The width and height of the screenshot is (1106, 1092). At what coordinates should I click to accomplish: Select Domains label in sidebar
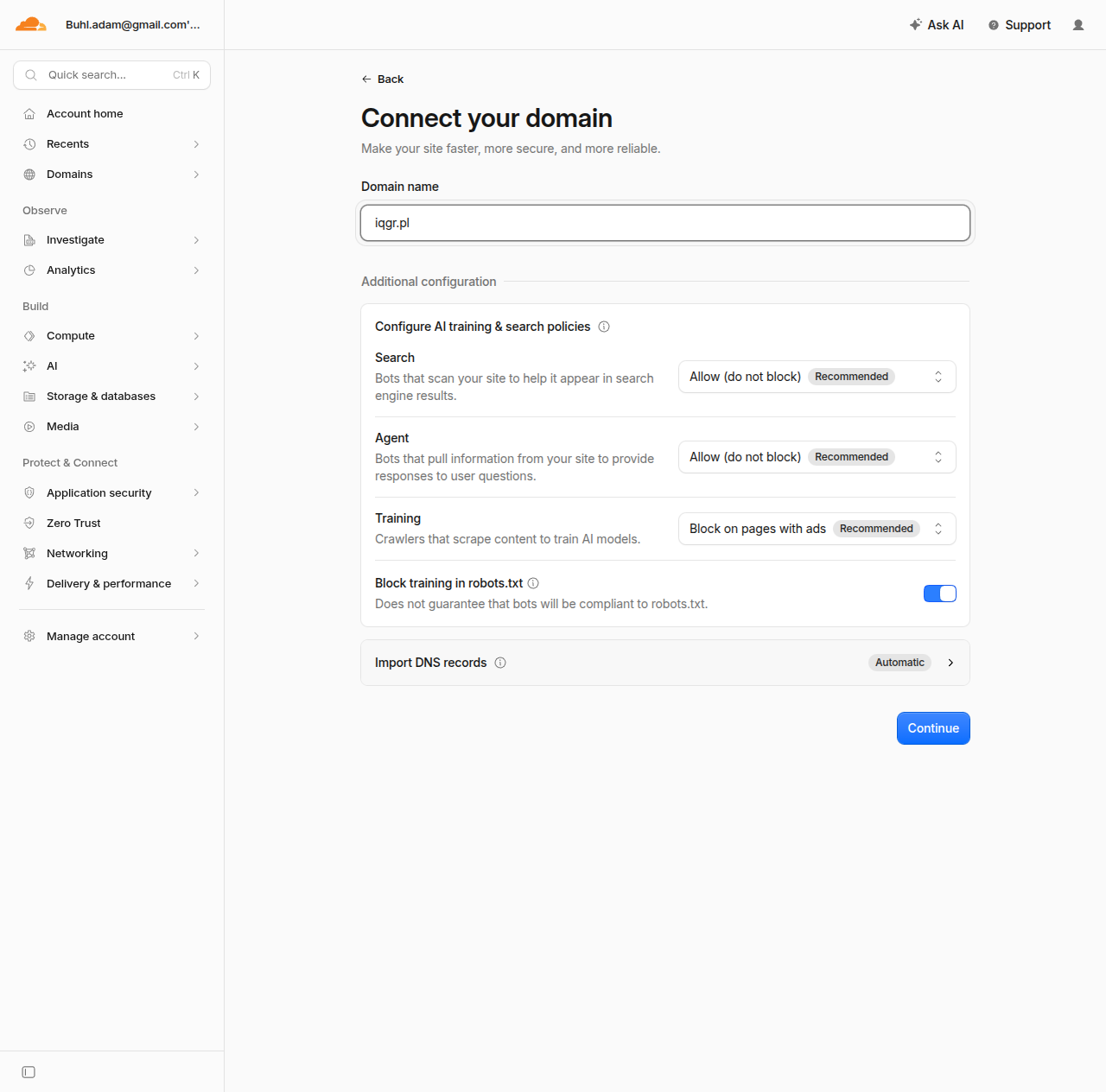click(69, 175)
